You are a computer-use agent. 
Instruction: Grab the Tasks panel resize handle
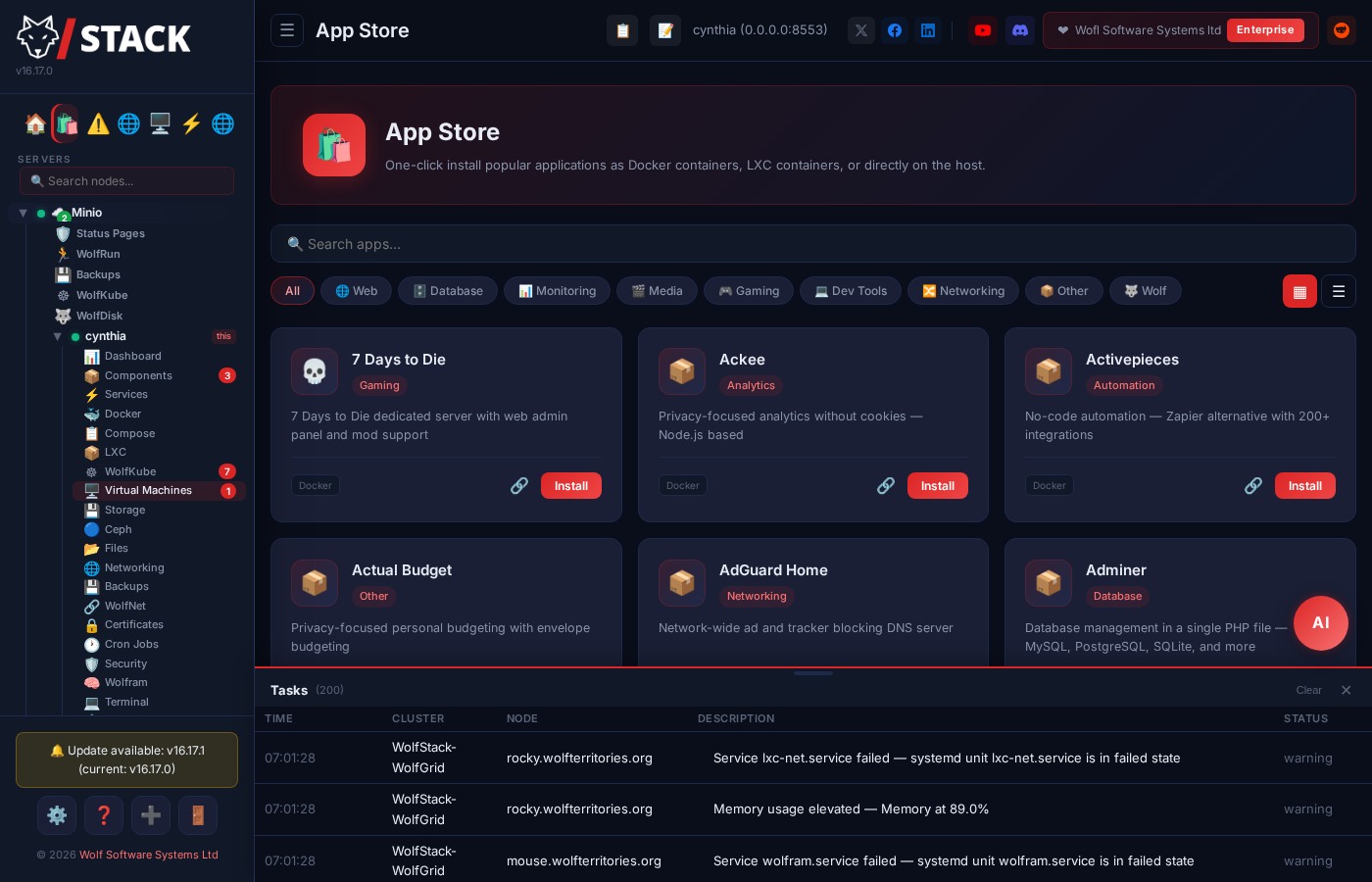813,673
